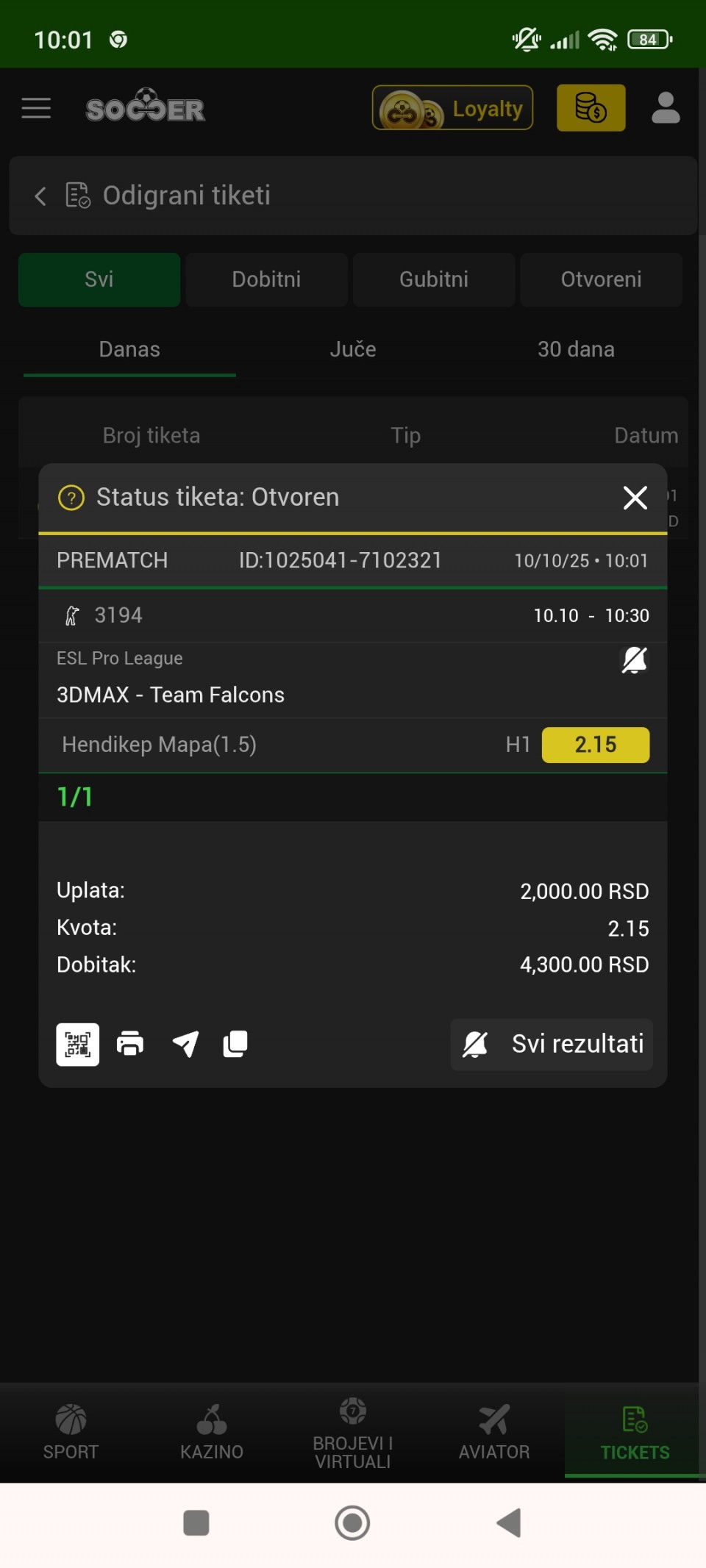Toggle match notification bell for 3DMAX game
This screenshot has height=1568, width=706.
634,659
